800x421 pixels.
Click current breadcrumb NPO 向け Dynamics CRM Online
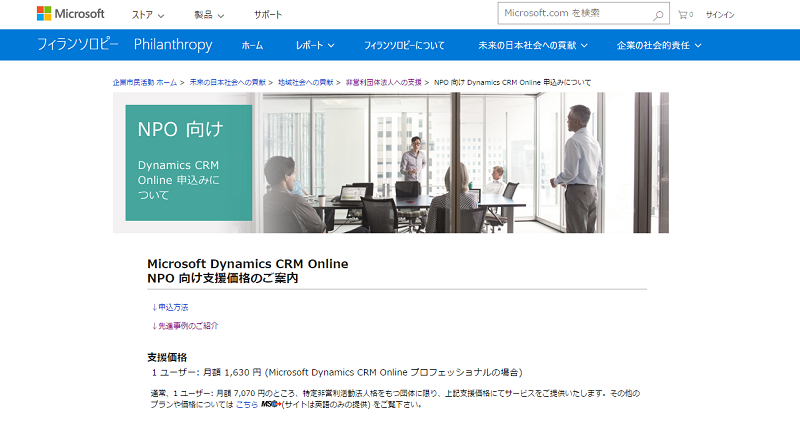[512, 82]
